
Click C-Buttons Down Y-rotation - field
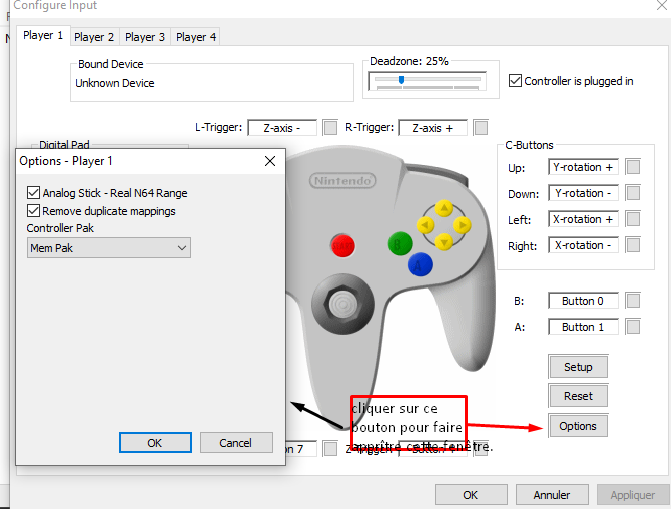583,193
